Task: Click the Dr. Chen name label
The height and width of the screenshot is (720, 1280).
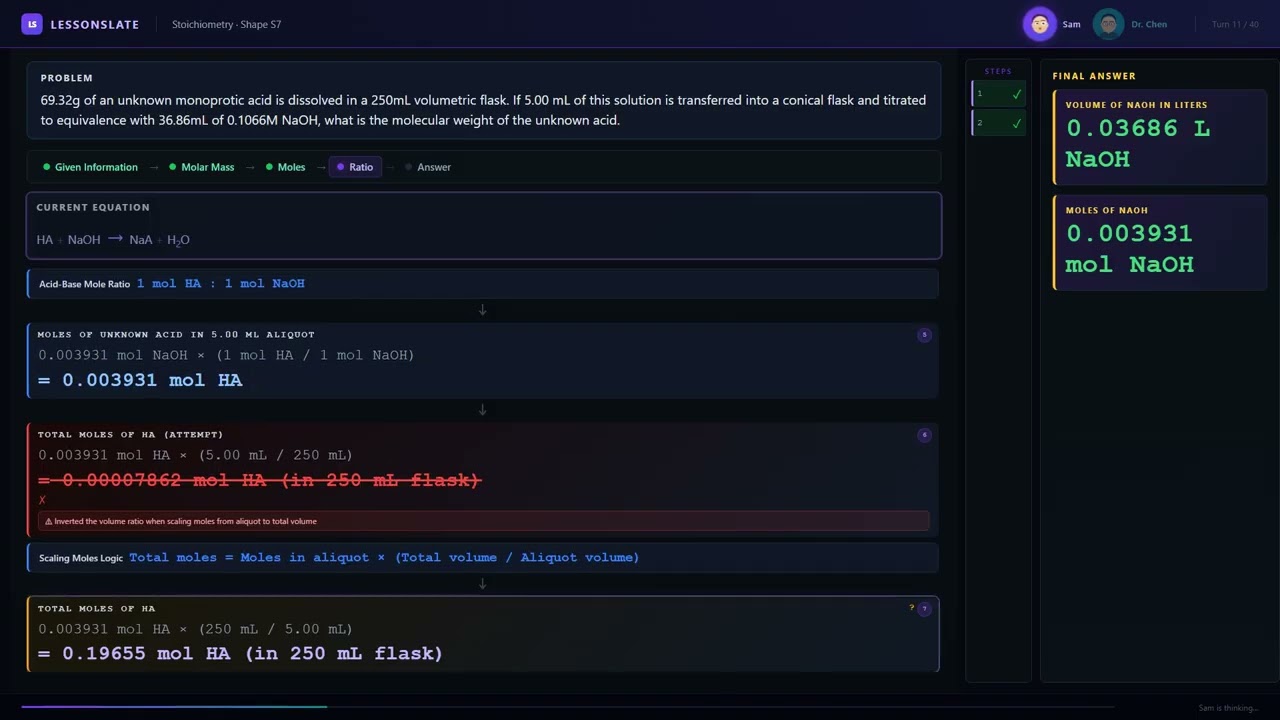Action: pyautogui.click(x=1149, y=24)
